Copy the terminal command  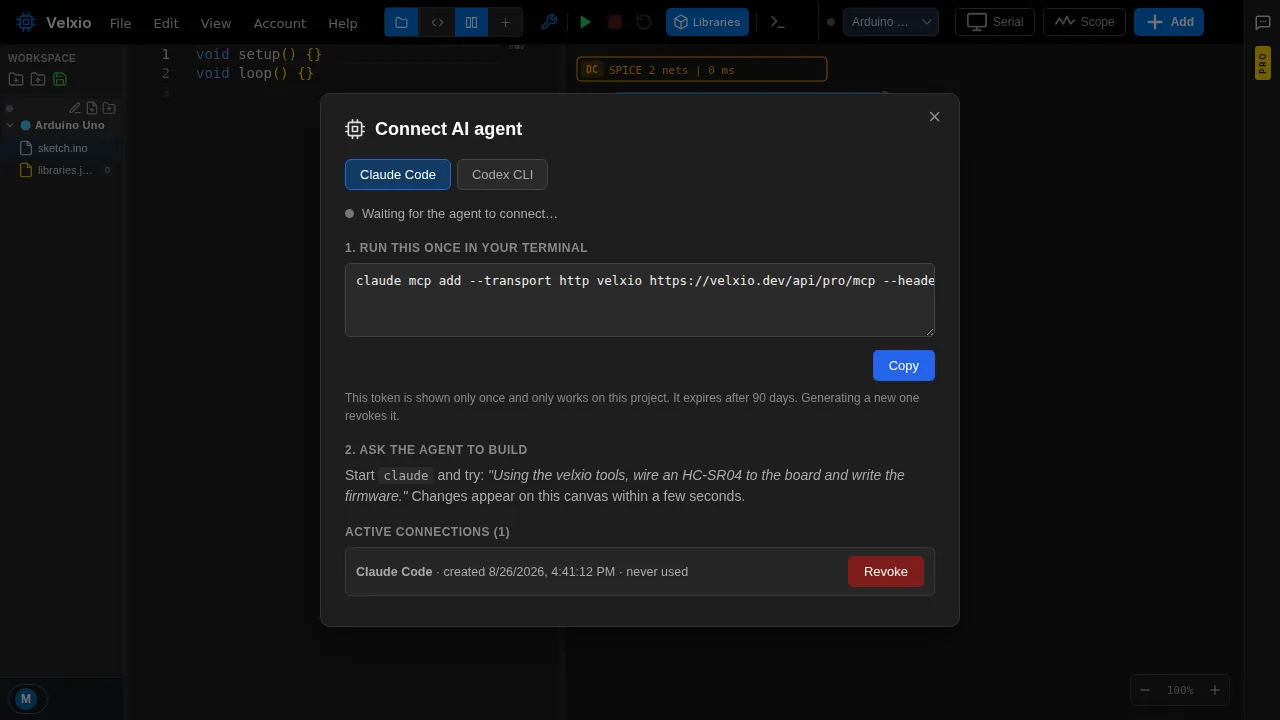pyautogui.click(x=904, y=365)
